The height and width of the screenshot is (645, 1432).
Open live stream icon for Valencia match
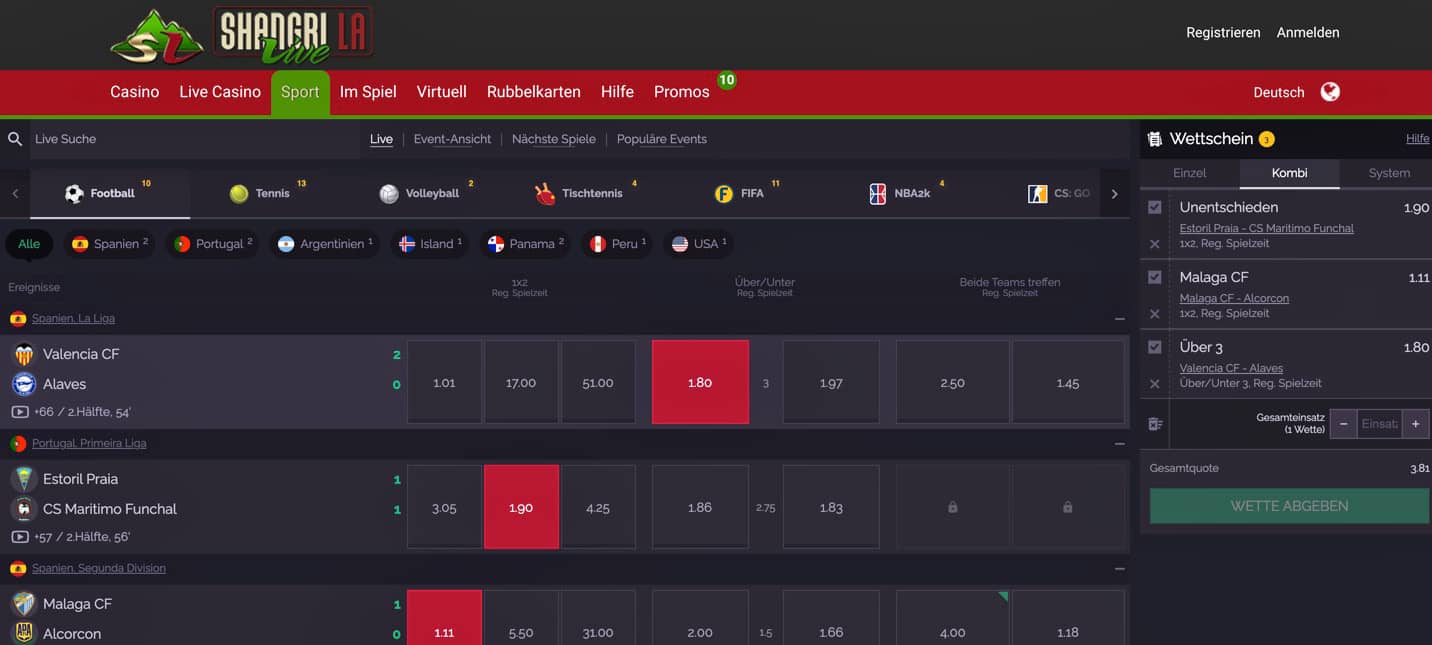(x=20, y=412)
